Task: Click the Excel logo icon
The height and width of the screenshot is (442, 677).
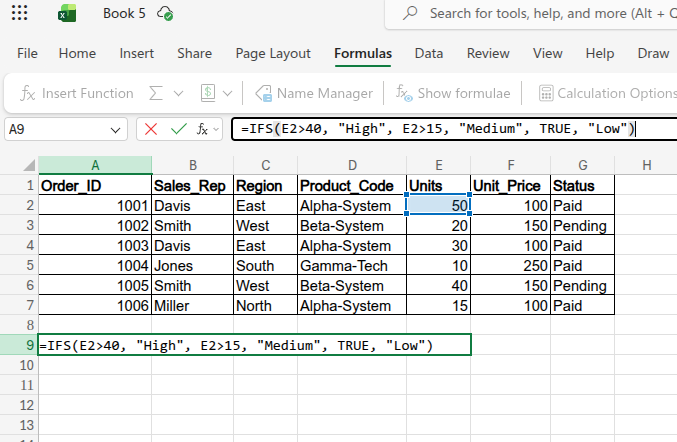Action: [x=67, y=13]
